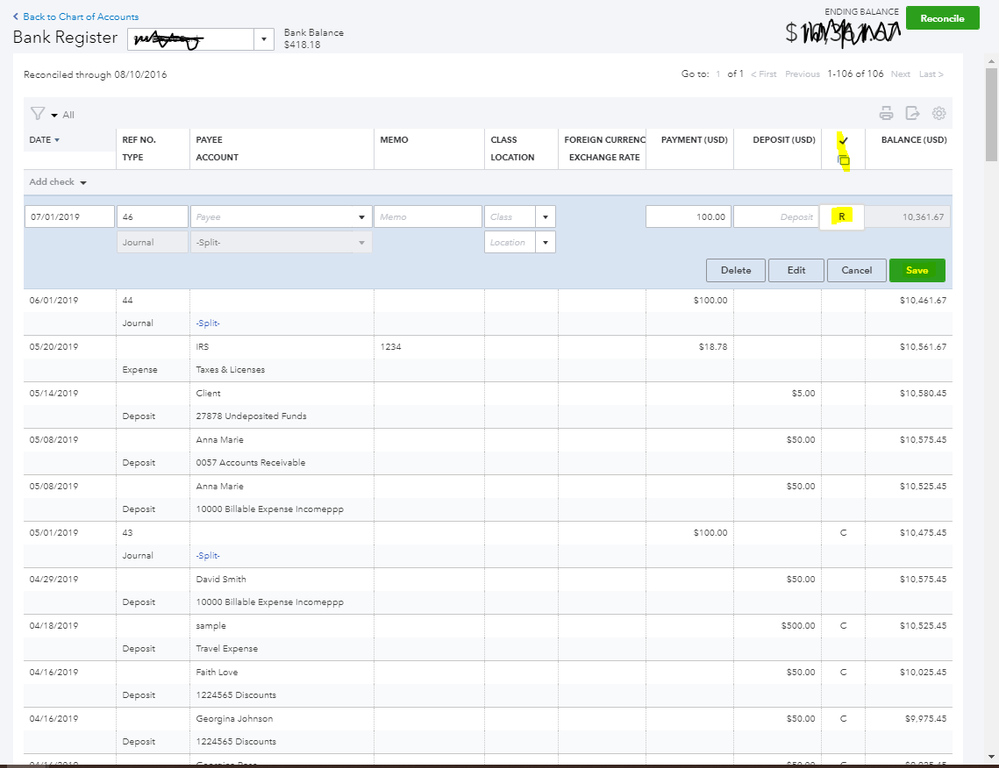Click the Cancel button
Image resolution: width=999 pixels, height=768 pixels.
[856, 270]
